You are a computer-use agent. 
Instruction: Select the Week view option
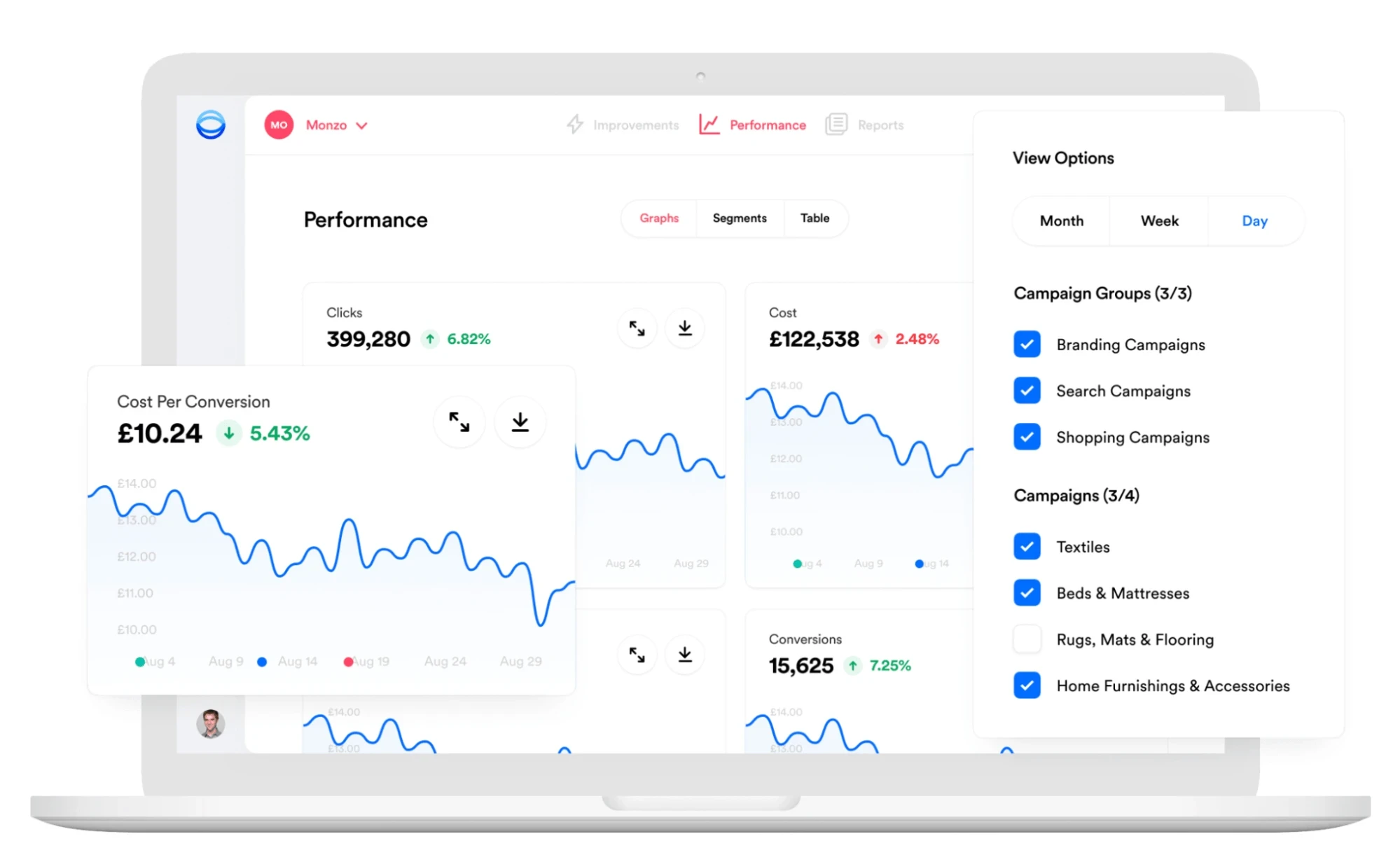1159,221
